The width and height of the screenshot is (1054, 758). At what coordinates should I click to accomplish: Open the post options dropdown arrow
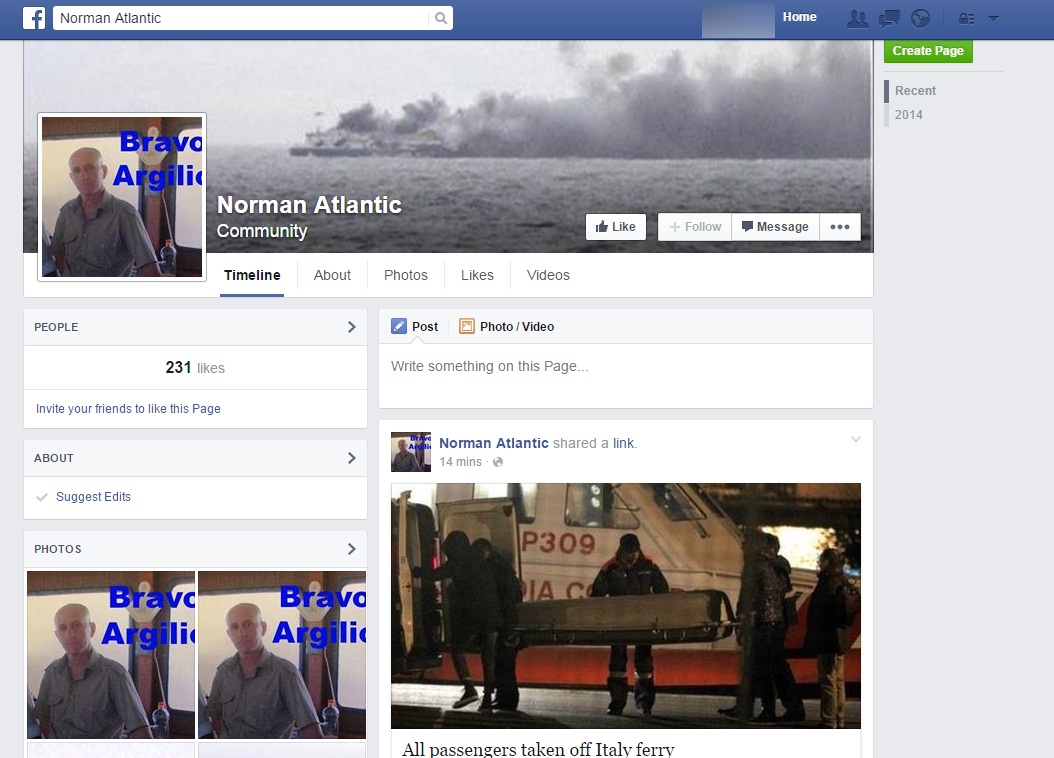pyautogui.click(x=856, y=439)
